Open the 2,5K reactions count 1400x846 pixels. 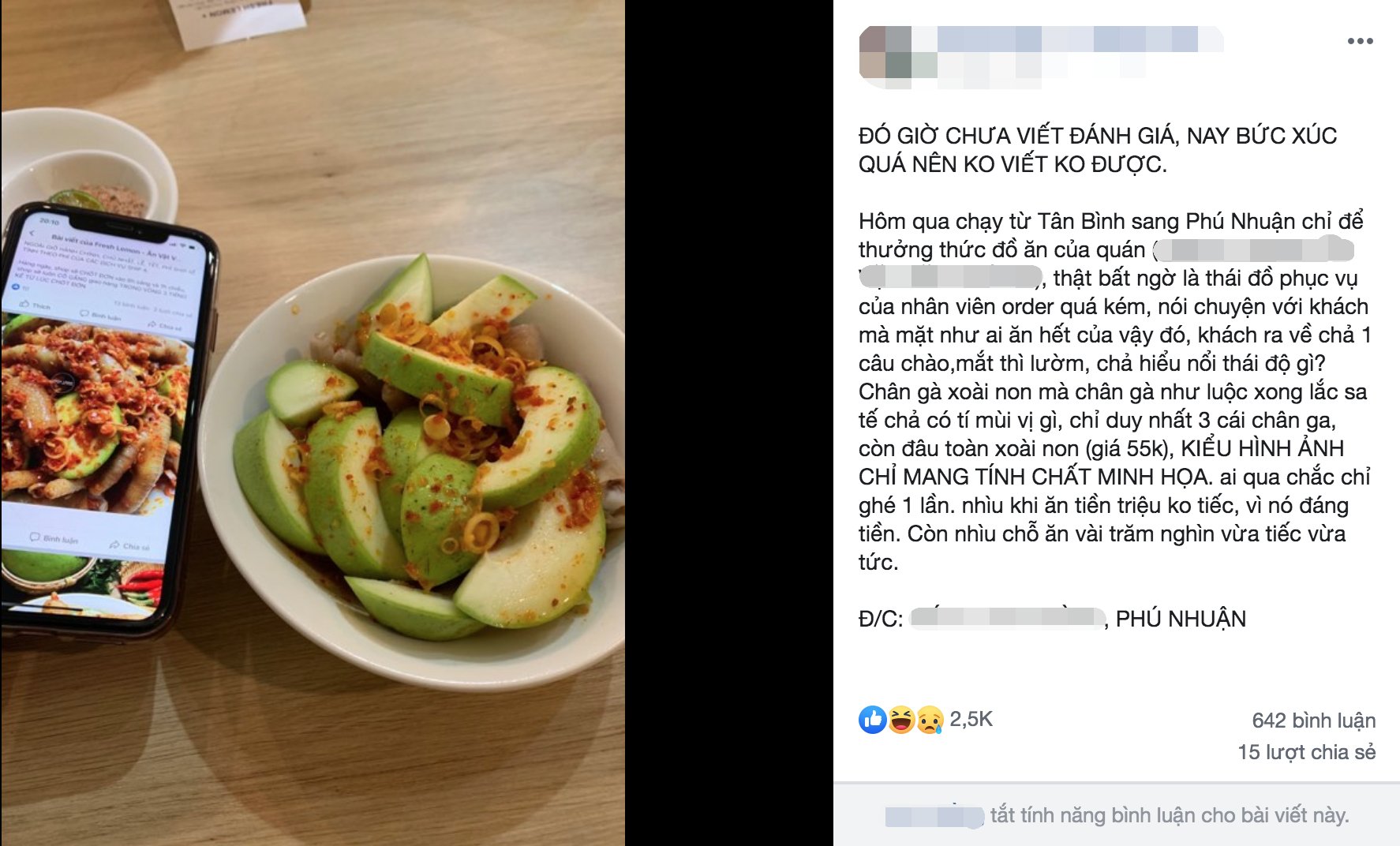click(971, 719)
